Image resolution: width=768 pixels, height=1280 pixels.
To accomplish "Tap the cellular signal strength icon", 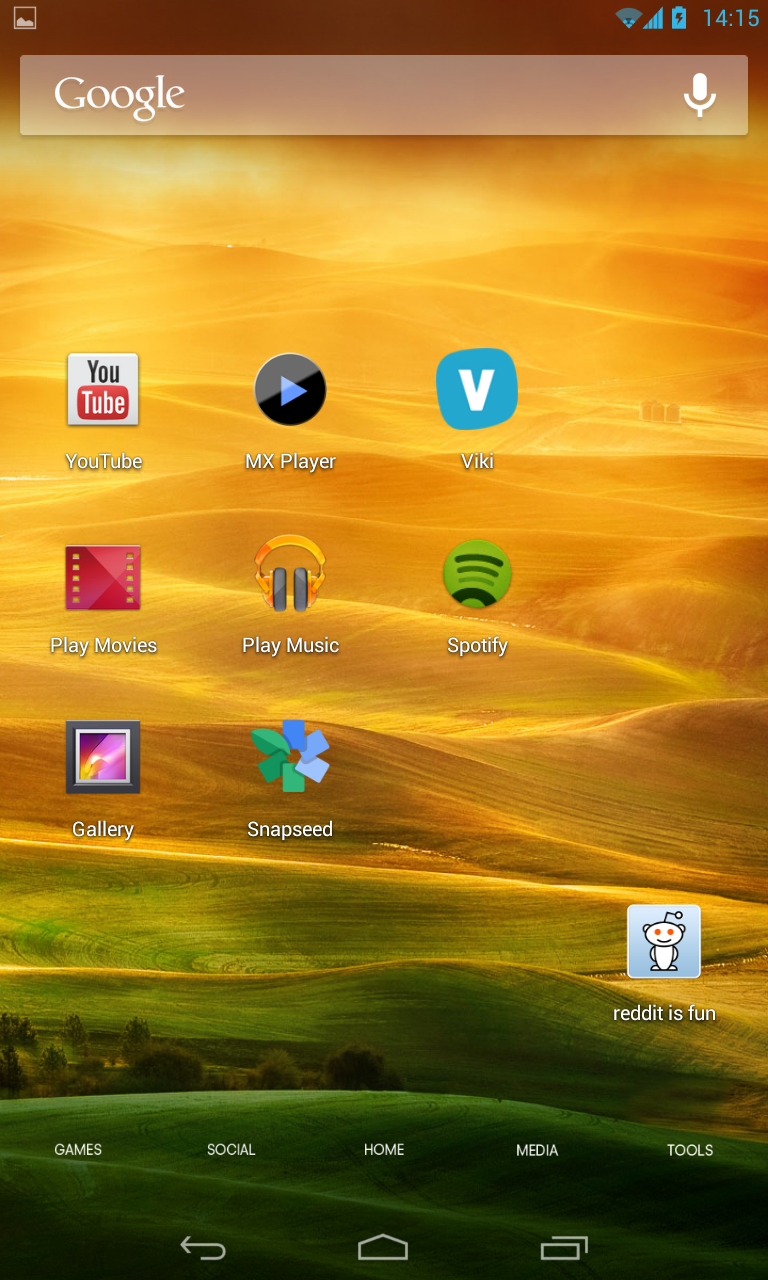I will (653, 18).
